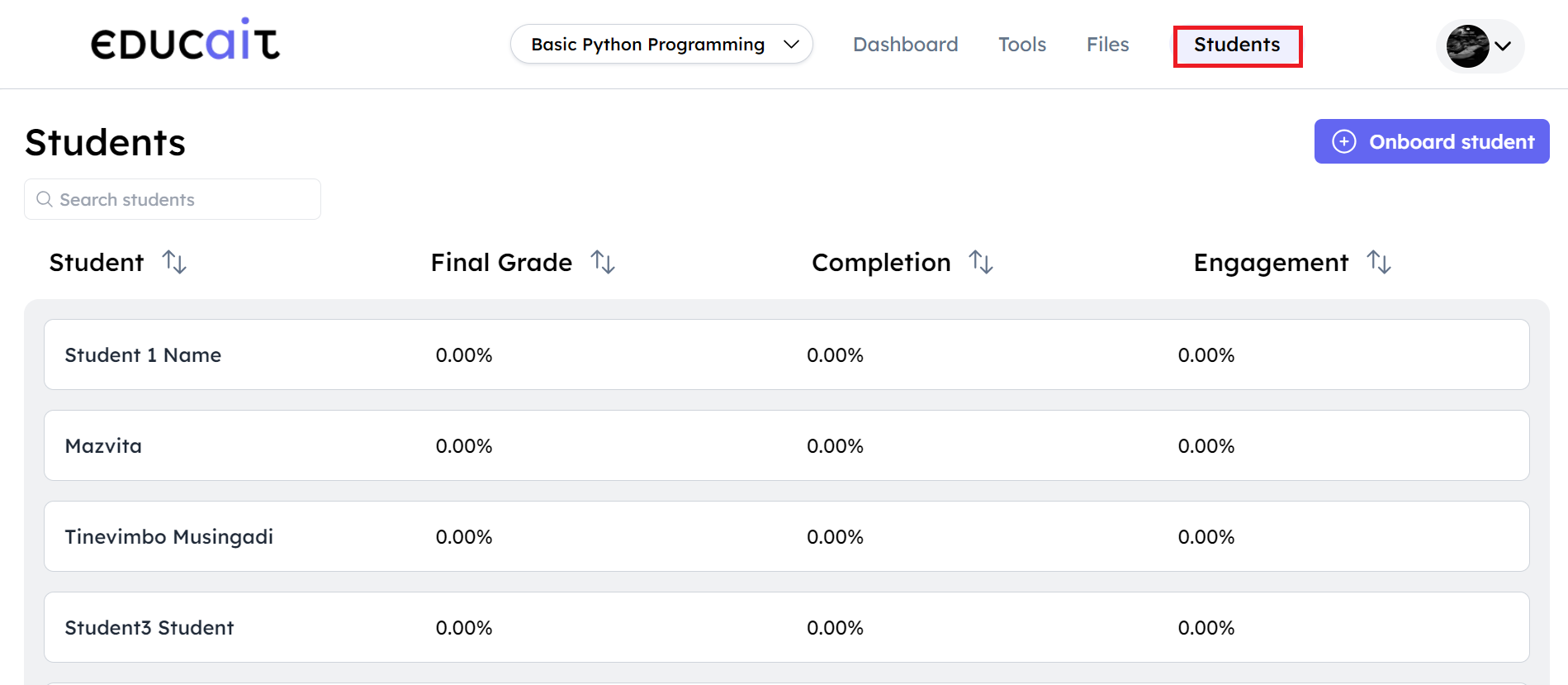
Task: Select the Students tab
Action: tap(1237, 45)
